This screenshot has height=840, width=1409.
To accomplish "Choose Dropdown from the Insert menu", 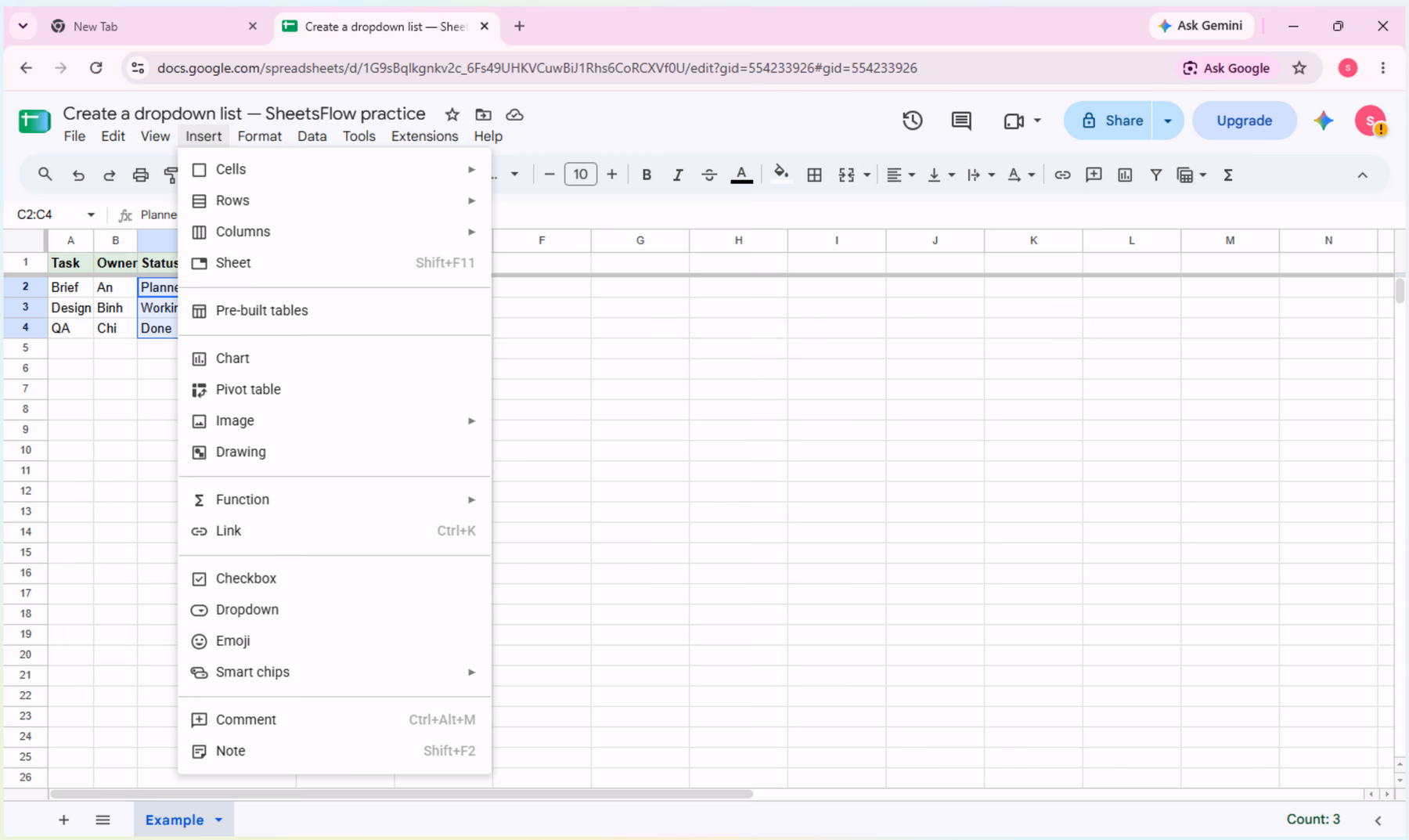I will point(334,610).
